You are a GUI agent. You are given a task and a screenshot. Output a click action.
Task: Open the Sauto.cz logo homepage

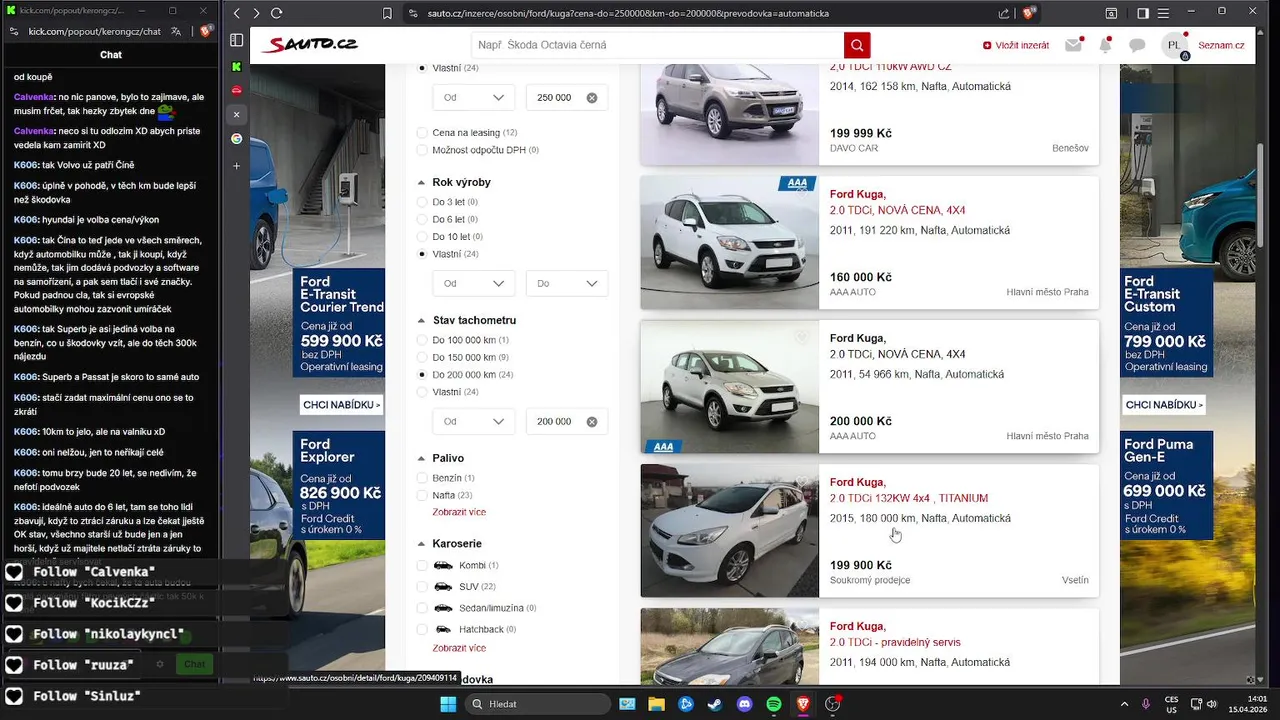310,45
